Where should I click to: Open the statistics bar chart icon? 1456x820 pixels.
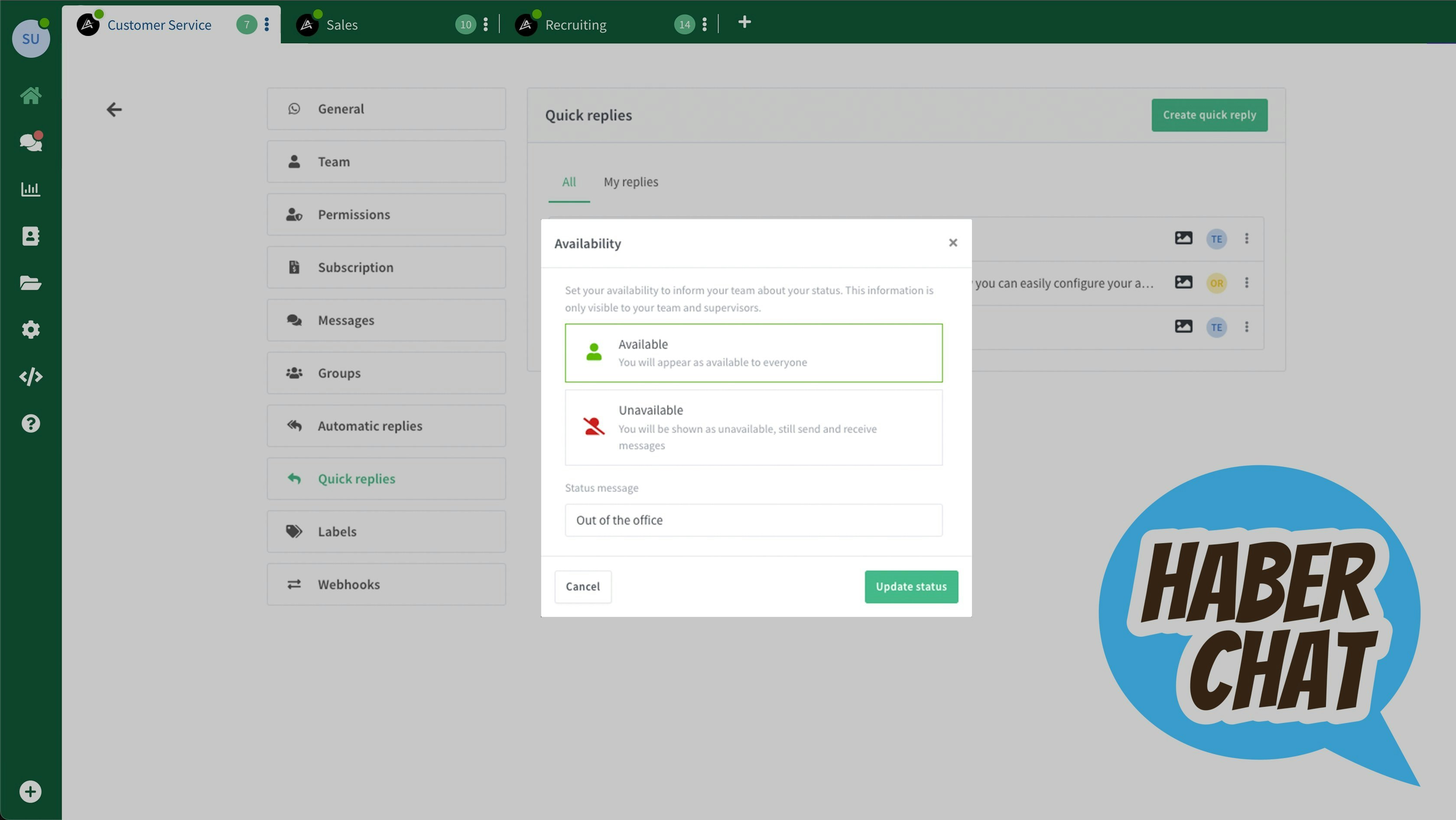tap(30, 189)
